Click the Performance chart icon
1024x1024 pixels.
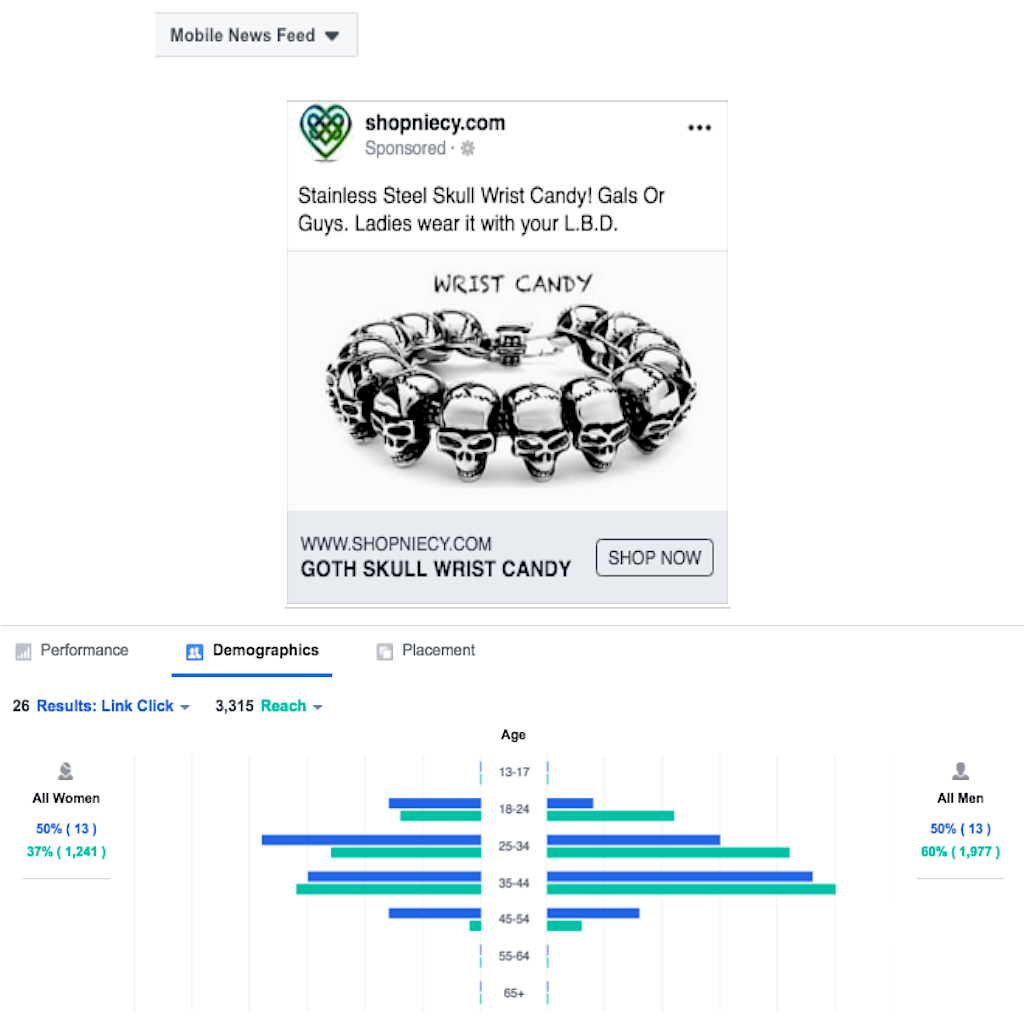pyautogui.click(x=23, y=652)
